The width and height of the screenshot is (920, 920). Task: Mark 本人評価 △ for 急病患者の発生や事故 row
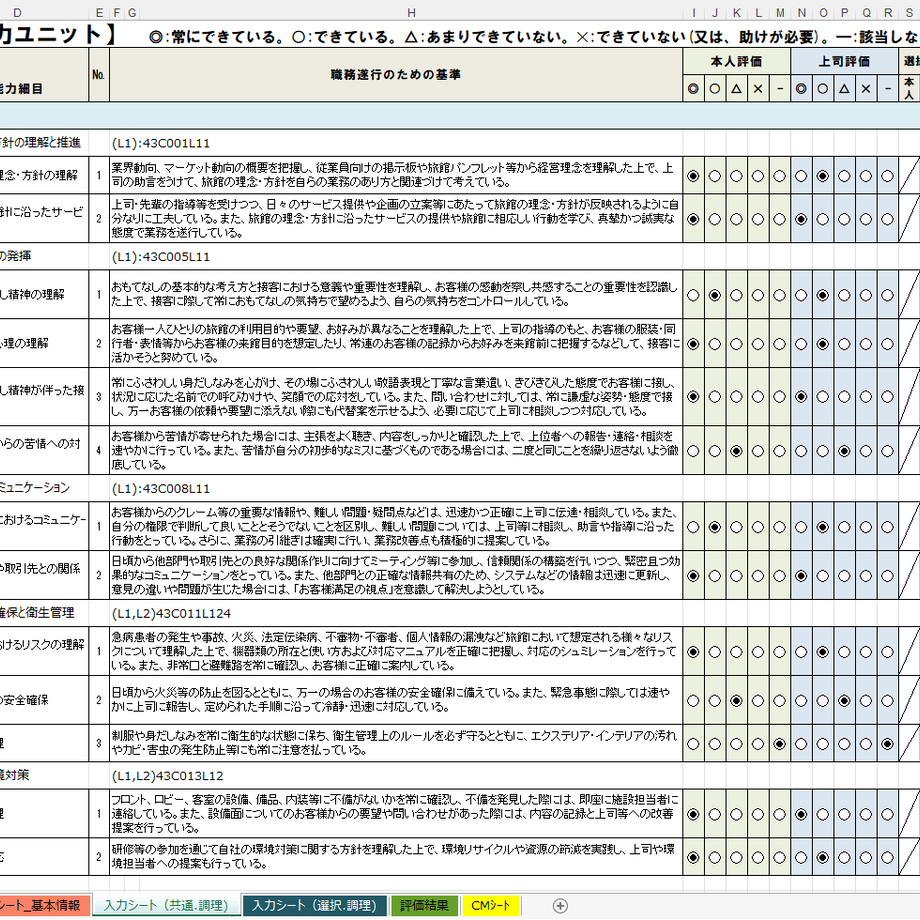736,652
